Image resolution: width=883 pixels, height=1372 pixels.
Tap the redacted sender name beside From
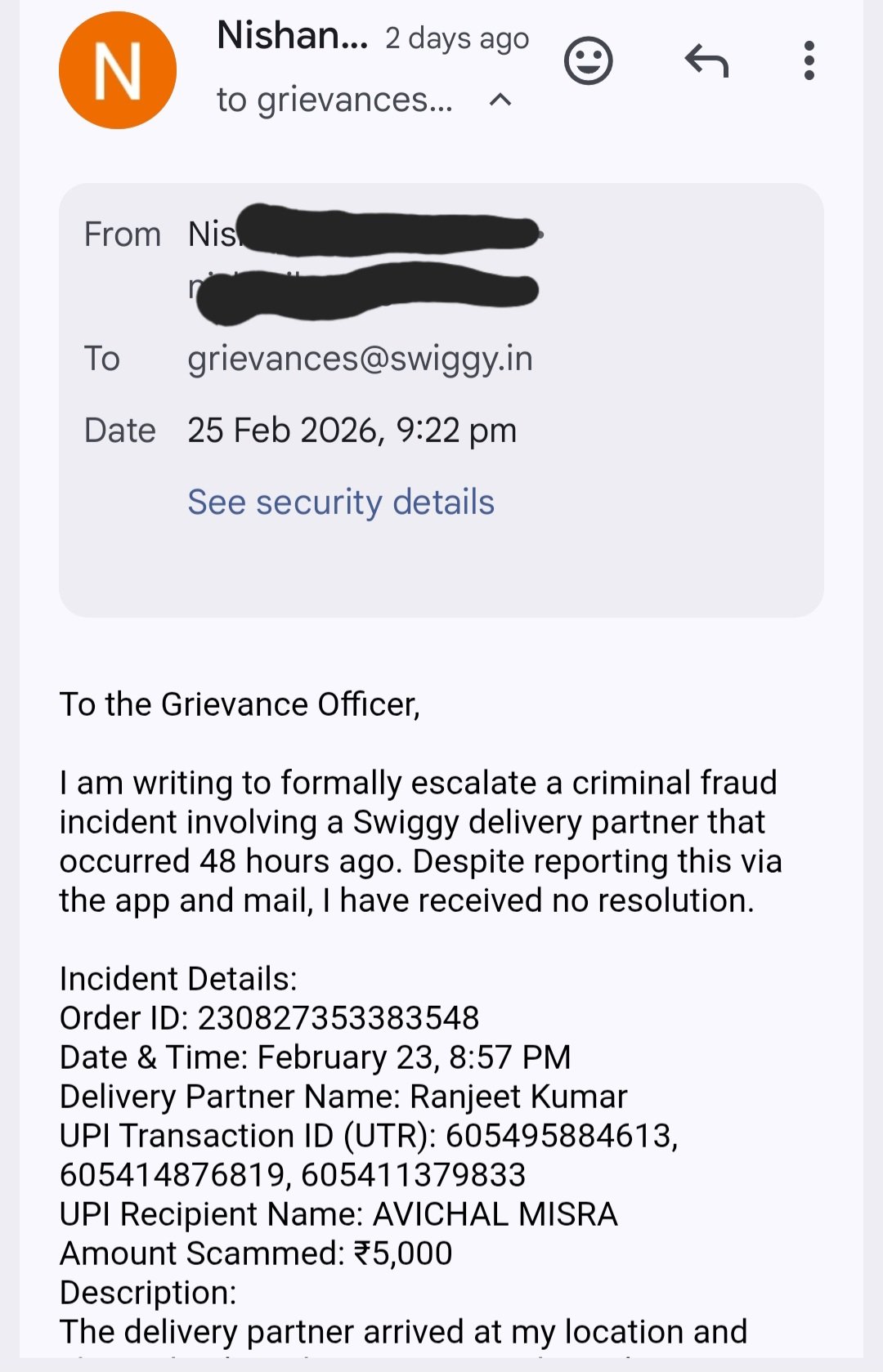tap(384, 232)
